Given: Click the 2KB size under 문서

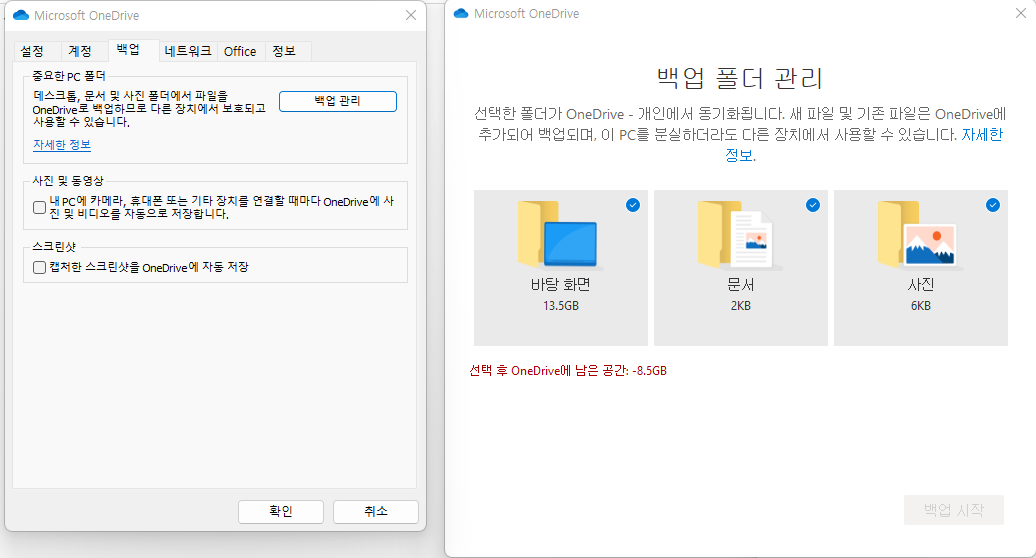Looking at the screenshot, I should click(x=741, y=306).
